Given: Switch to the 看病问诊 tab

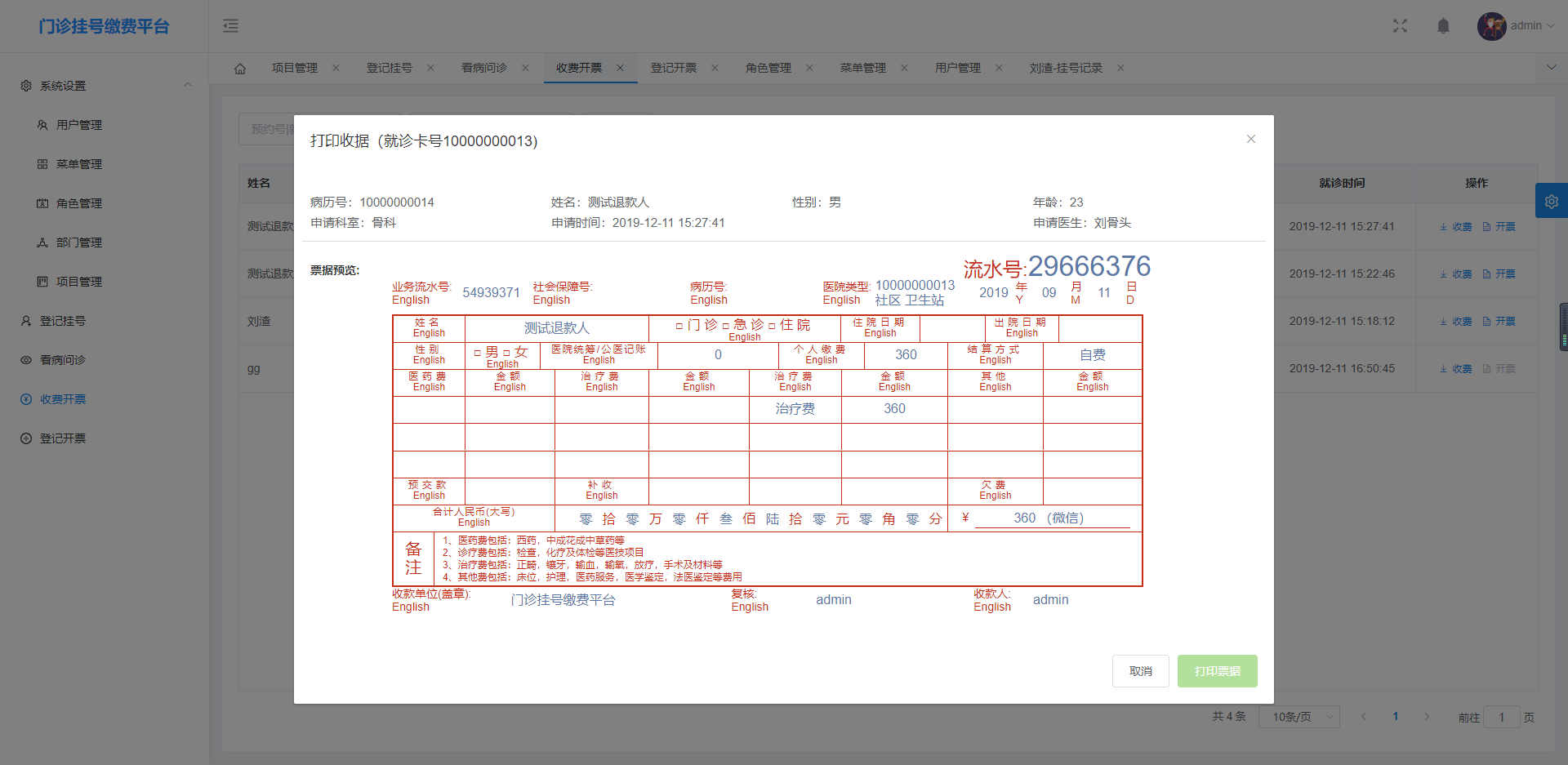Looking at the screenshot, I should (484, 68).
